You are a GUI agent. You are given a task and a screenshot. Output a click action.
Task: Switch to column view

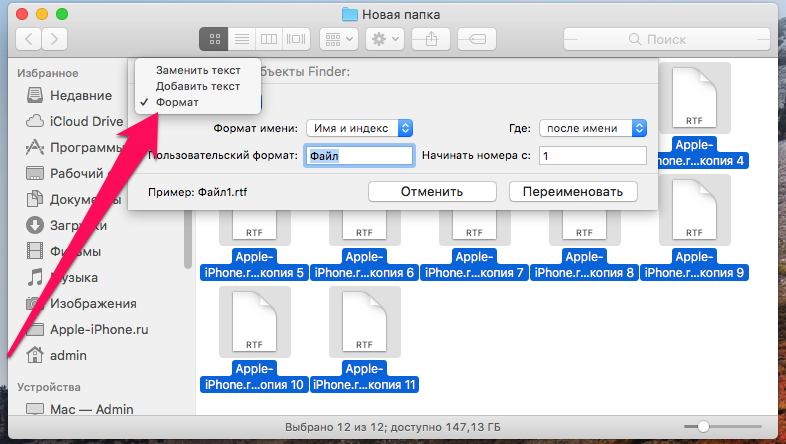coord(269,39)
